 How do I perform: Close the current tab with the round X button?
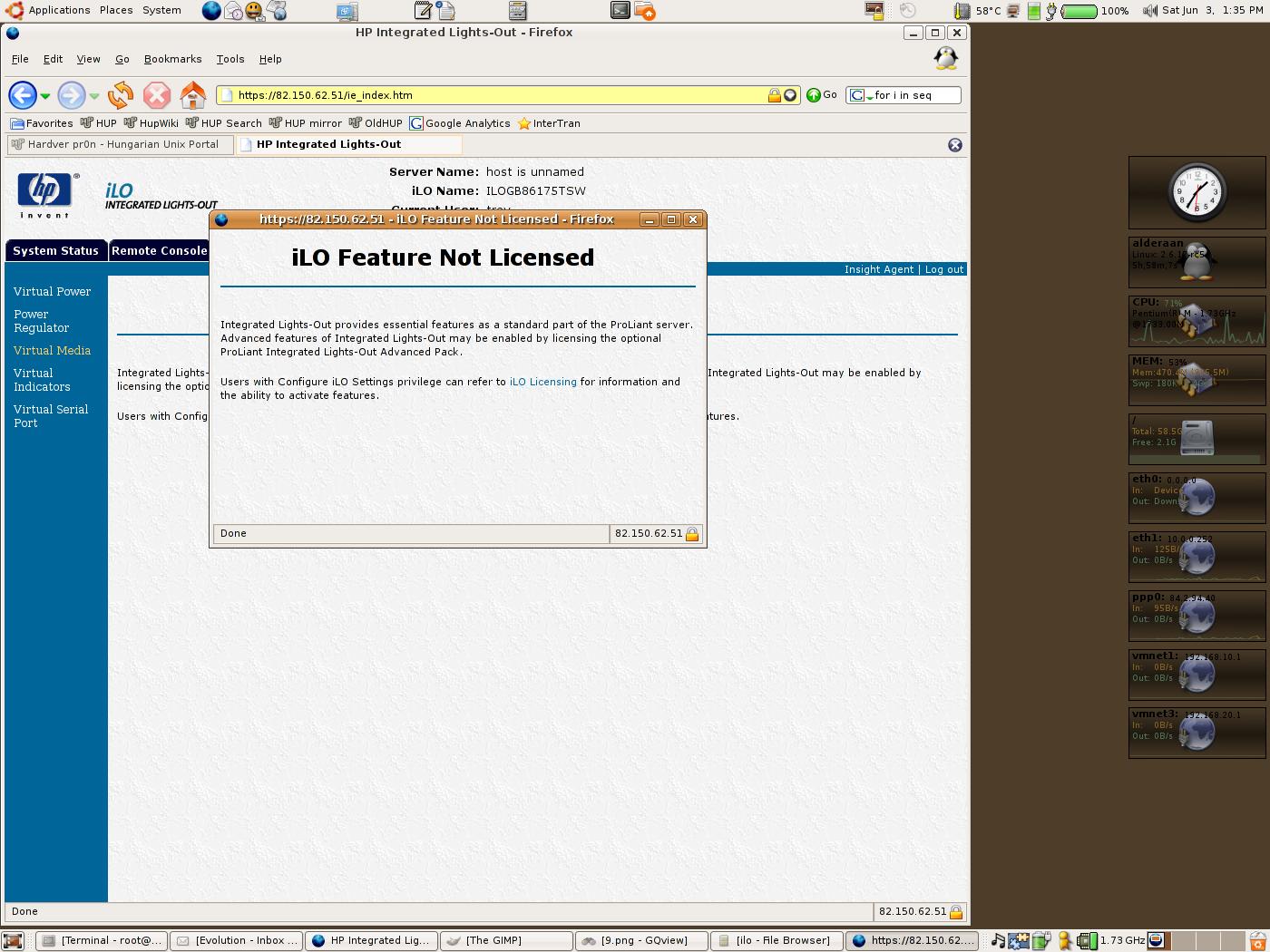955,145
